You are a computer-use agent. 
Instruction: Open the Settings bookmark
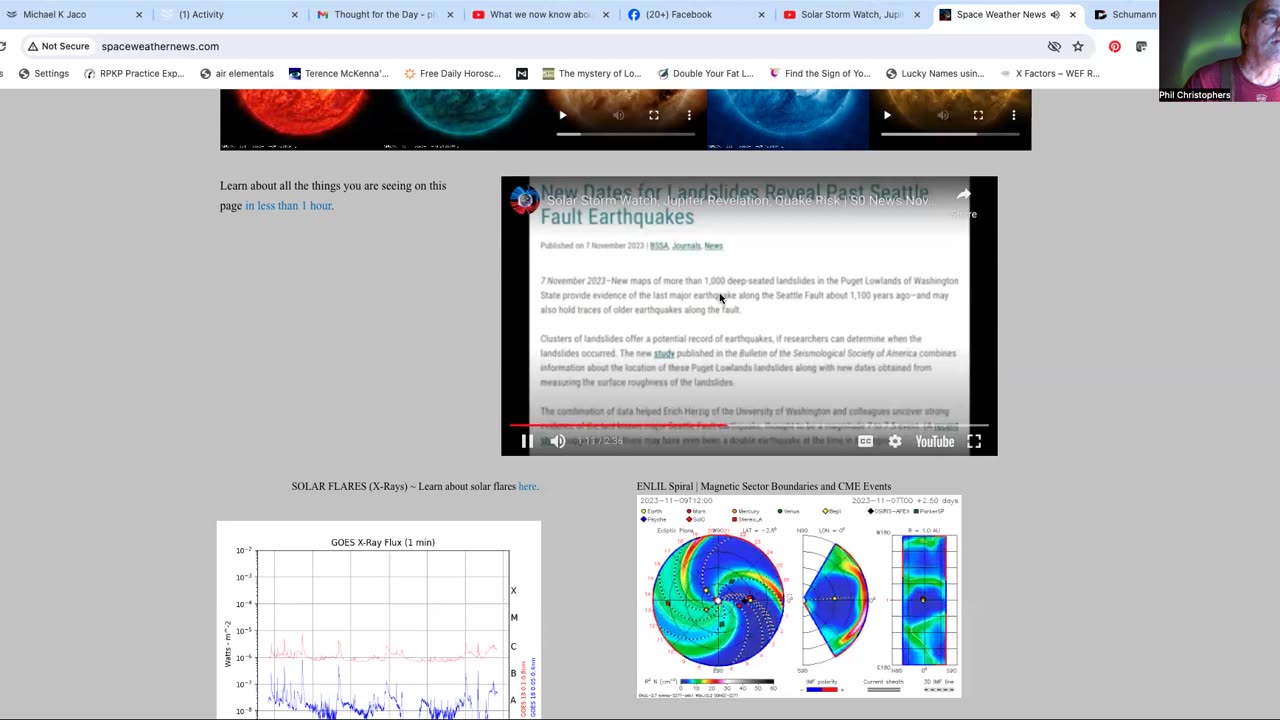(44, 73)
